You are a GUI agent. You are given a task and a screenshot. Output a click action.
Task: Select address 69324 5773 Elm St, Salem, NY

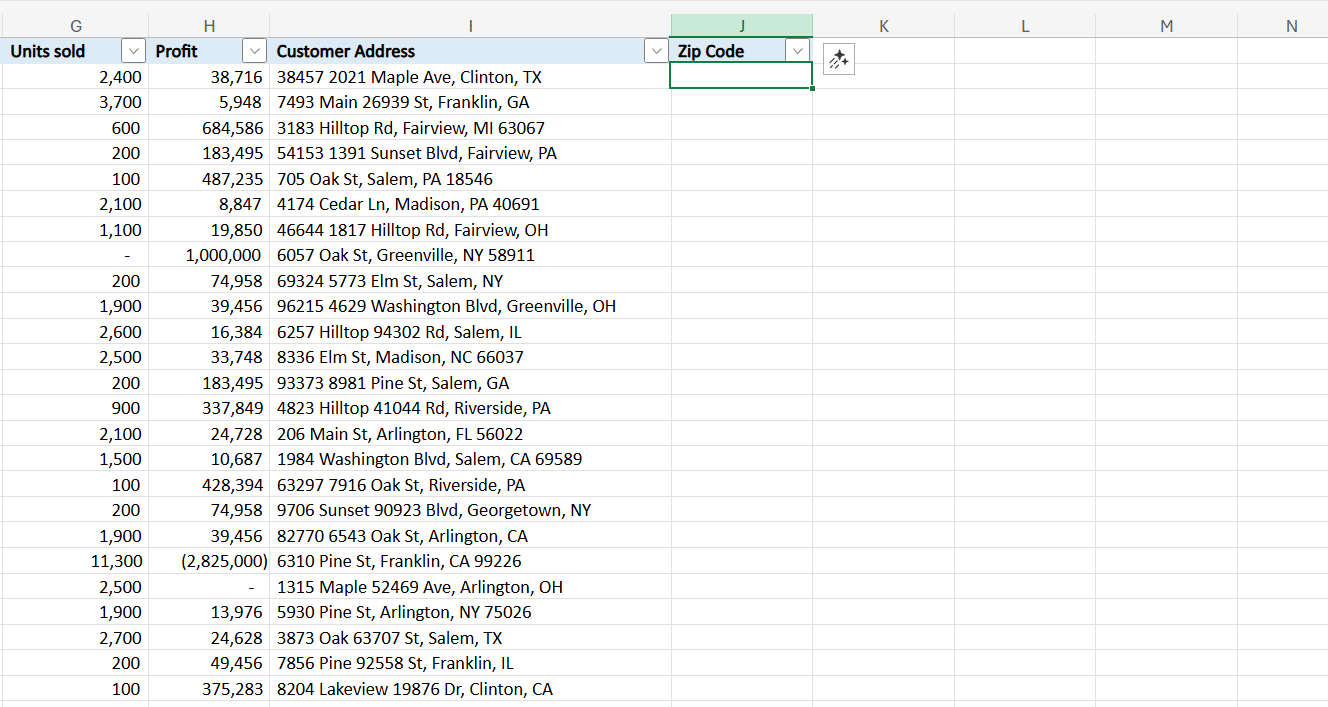coord(470,281)
